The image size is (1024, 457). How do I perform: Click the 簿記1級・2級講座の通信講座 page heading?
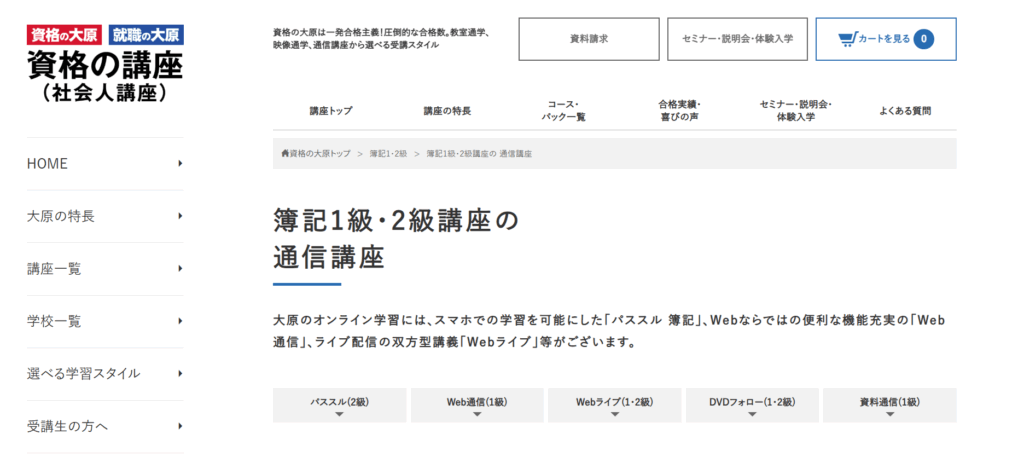pos(396,240)
